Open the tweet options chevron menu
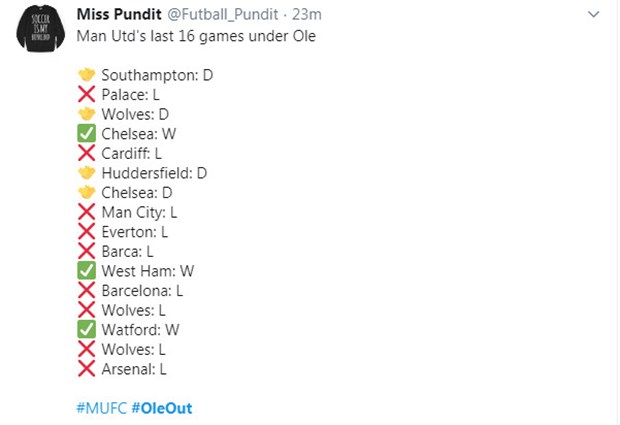The height and width of the screenshot is (425, 620). 594,15
